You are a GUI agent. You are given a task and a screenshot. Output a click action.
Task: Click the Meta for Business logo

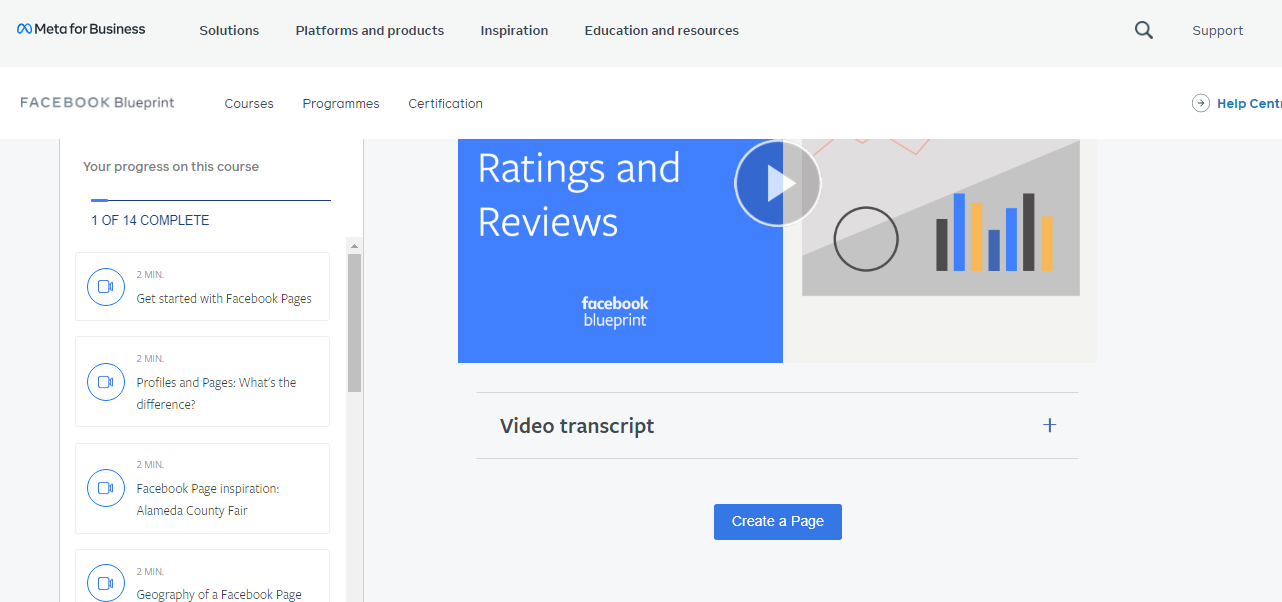81,29
